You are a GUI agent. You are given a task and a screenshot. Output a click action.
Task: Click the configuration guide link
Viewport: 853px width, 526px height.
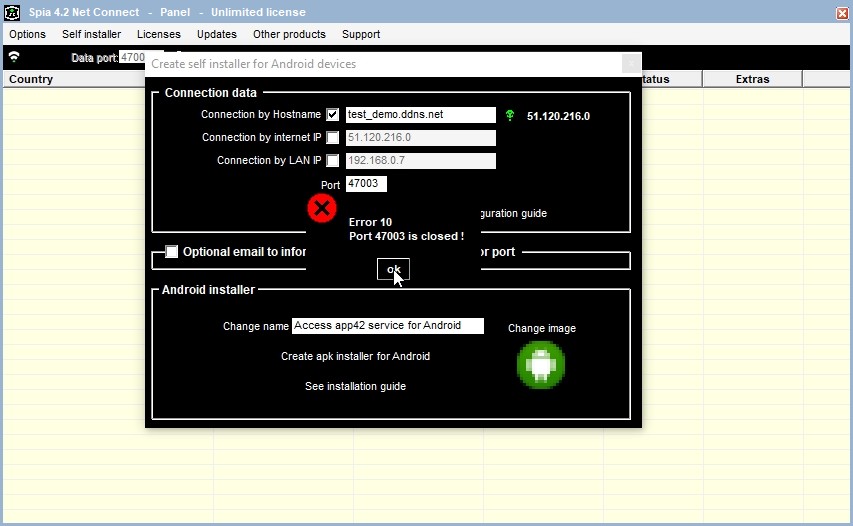click(x=514, y=213)
